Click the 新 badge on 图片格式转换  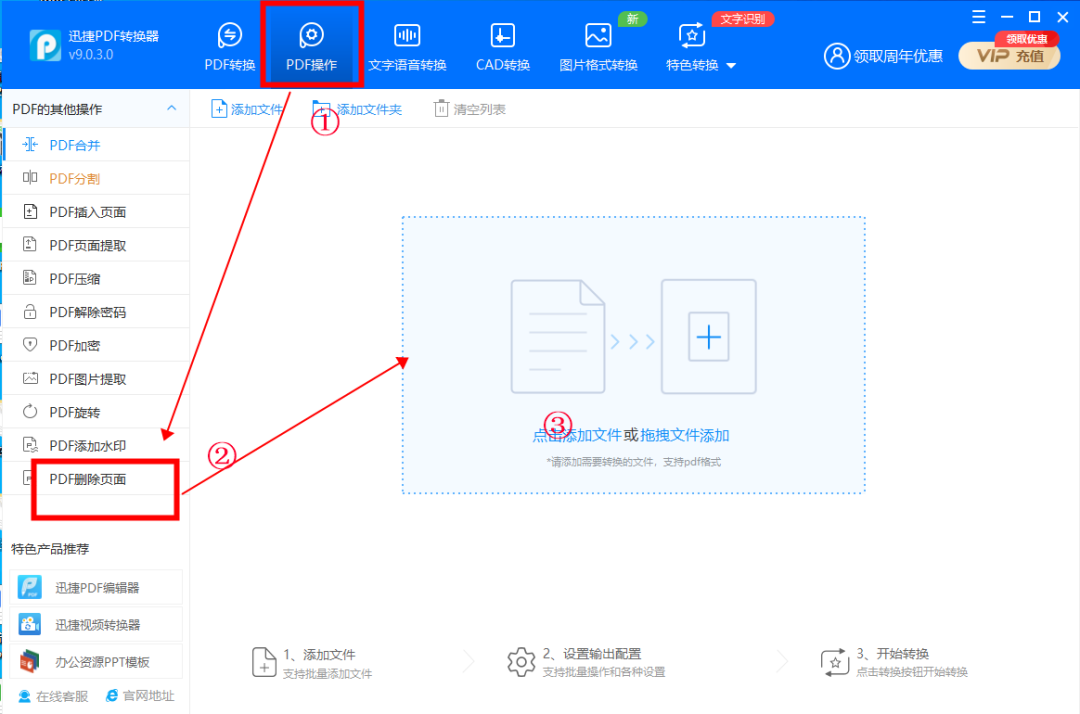tap(632, 19)
